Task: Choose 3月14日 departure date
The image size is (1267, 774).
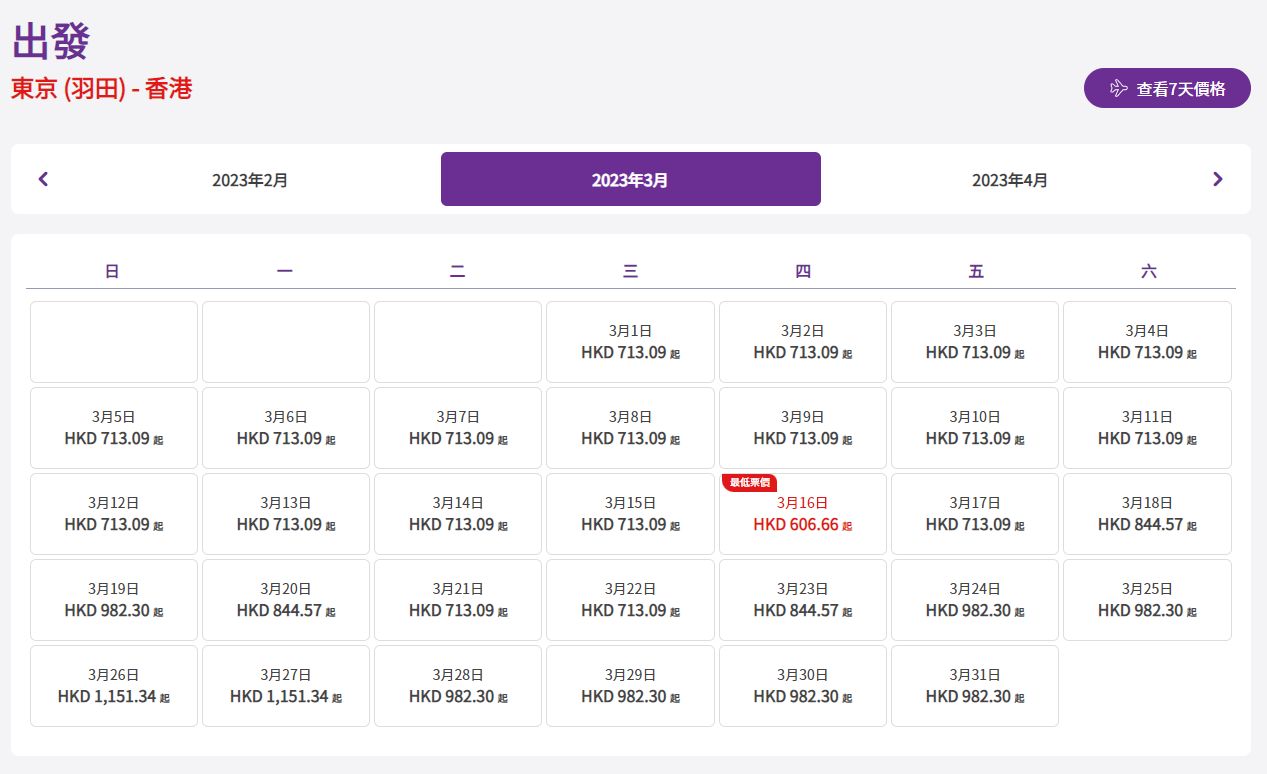Action: [458, 514]
